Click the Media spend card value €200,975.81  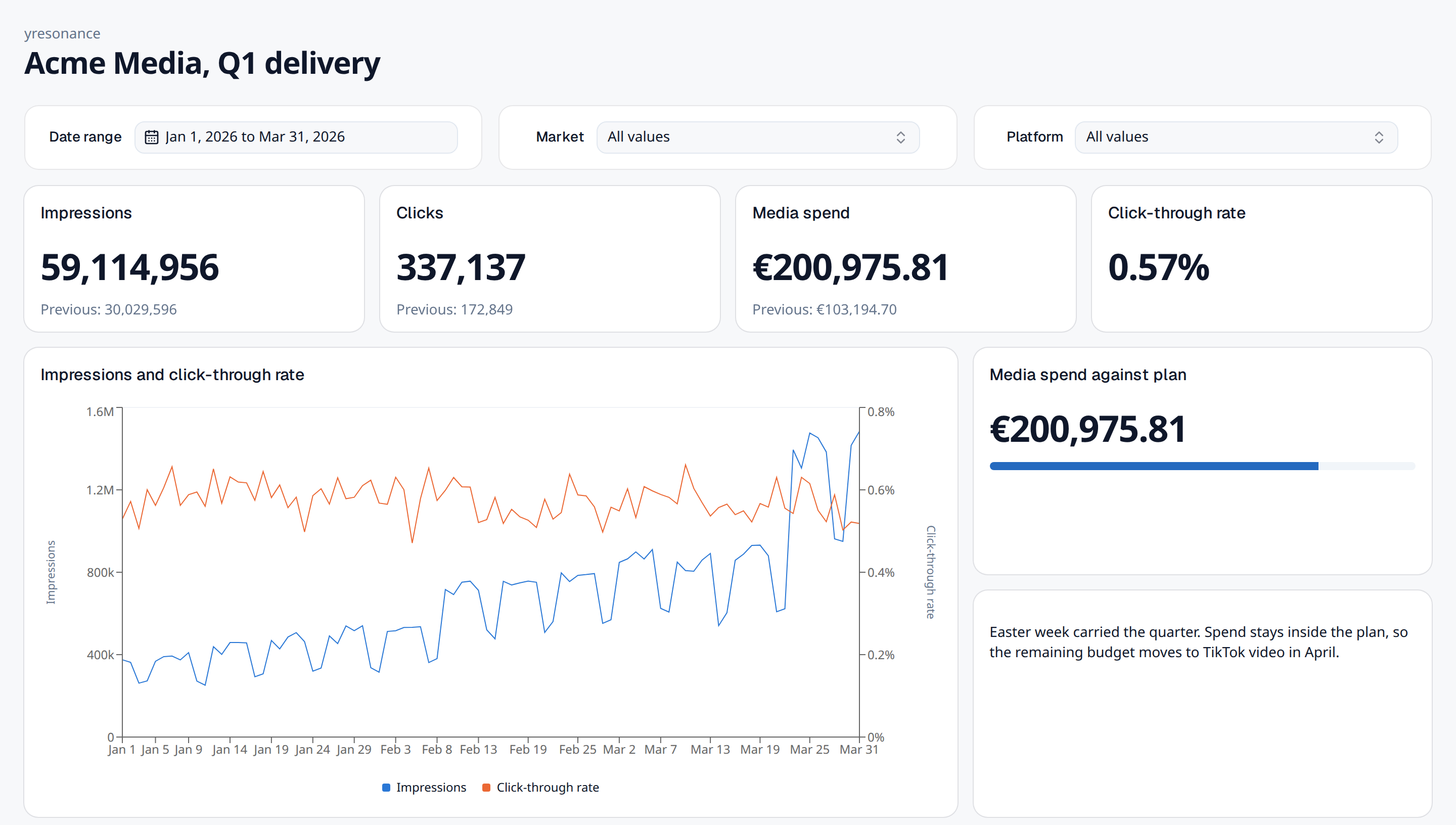tap(850, 267)
